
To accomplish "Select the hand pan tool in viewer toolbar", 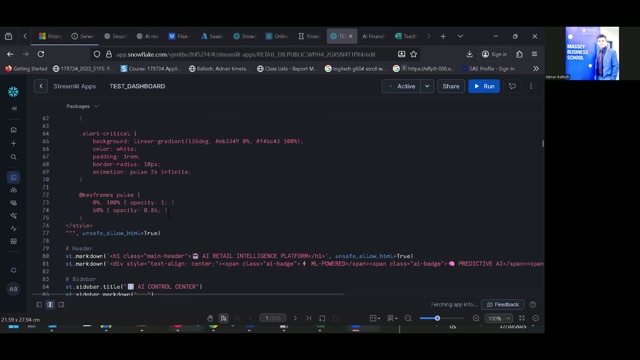I will click(x=210, y=318).
